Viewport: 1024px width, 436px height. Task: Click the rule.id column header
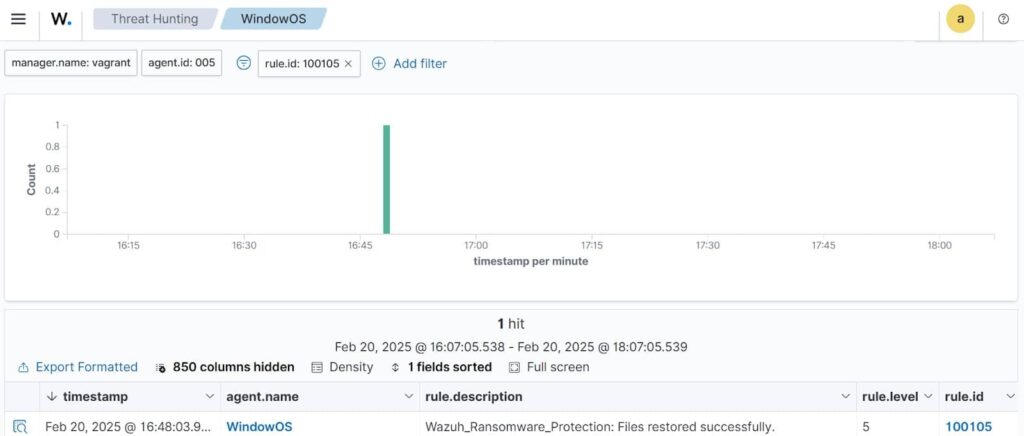coord(965,396)
